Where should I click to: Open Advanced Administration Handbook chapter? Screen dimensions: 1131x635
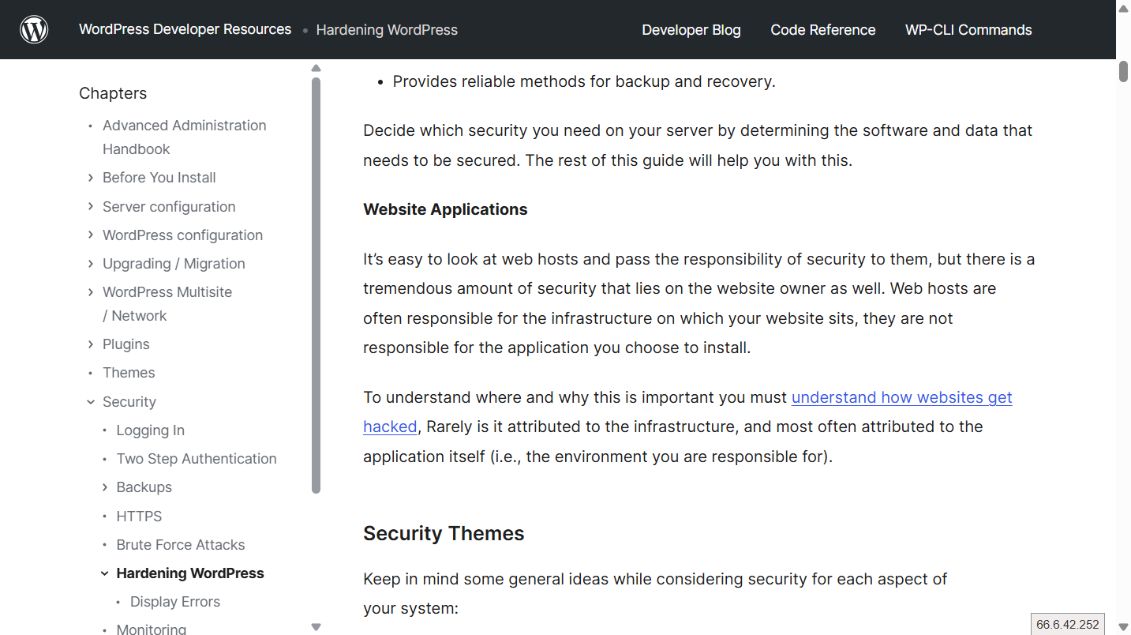point(184,137)
